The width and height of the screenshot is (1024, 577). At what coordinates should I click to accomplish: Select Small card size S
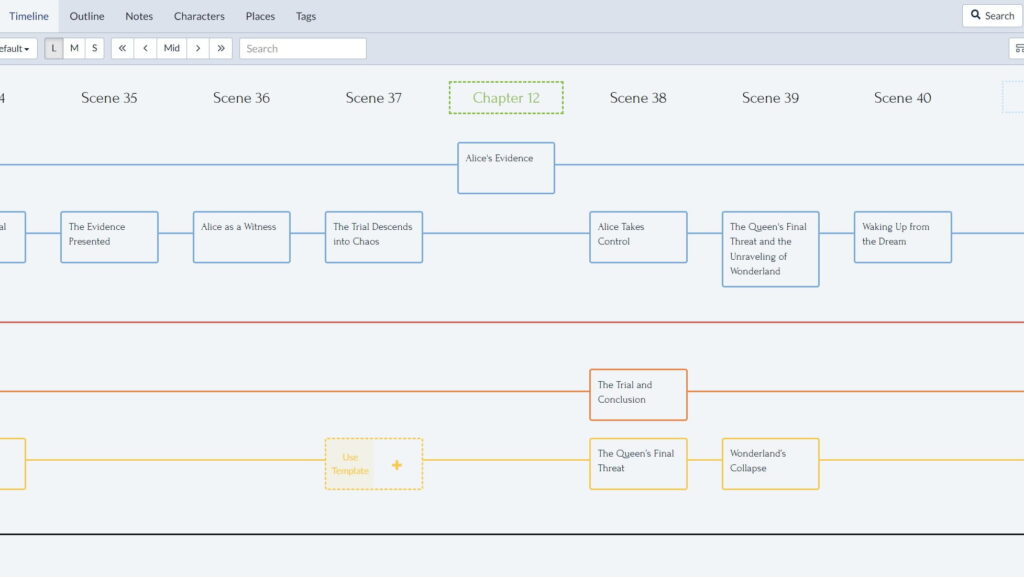tap(94, 48)
